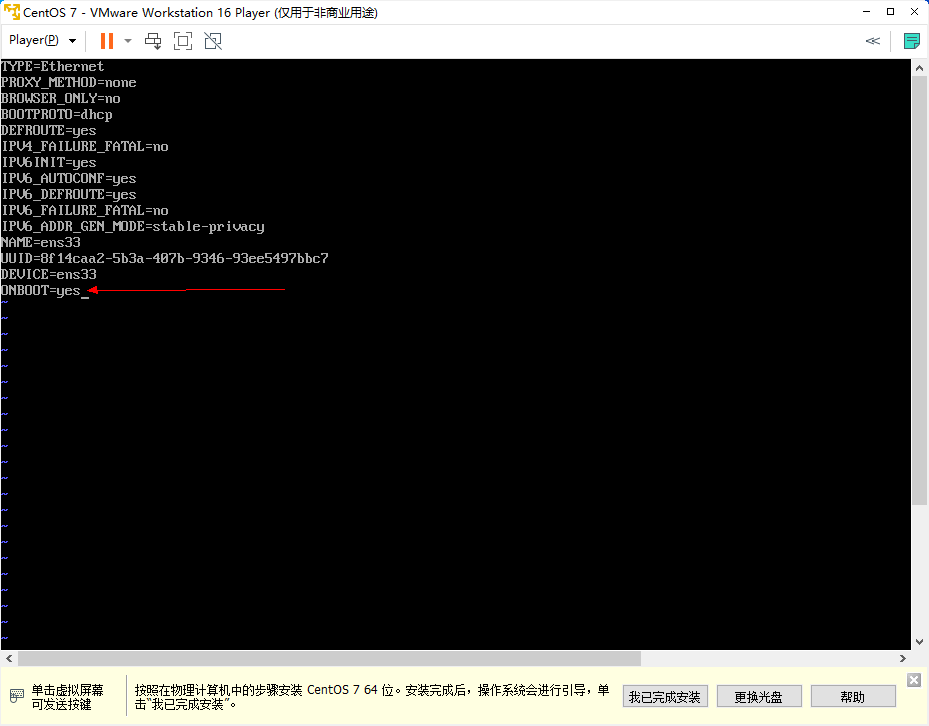This screenshot has width=929, height=726.
Task: Click the 我已完成安装 button
Action: coord(665,696)
